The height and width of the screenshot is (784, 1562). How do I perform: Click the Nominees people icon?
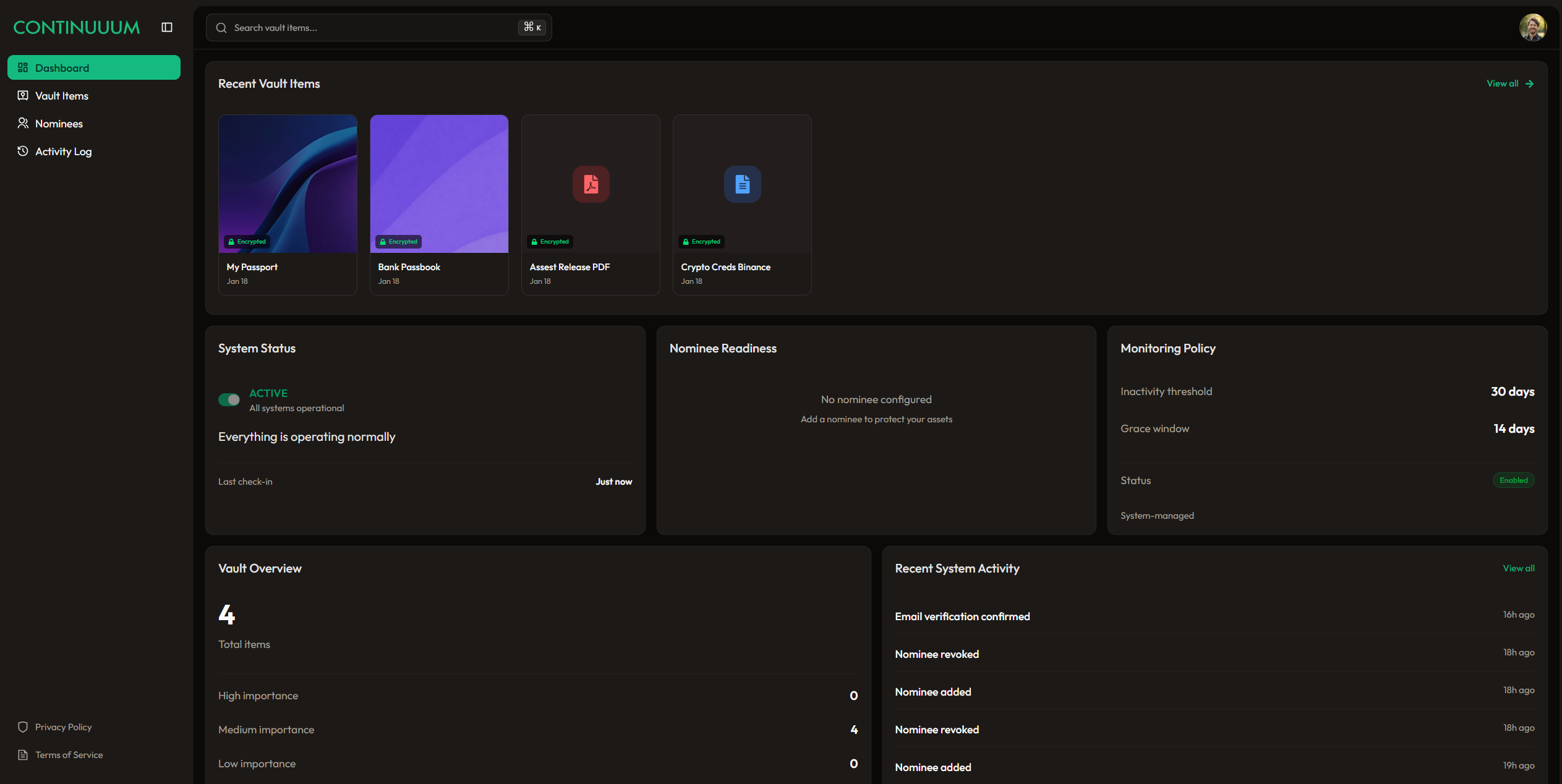tap(23, 123)
